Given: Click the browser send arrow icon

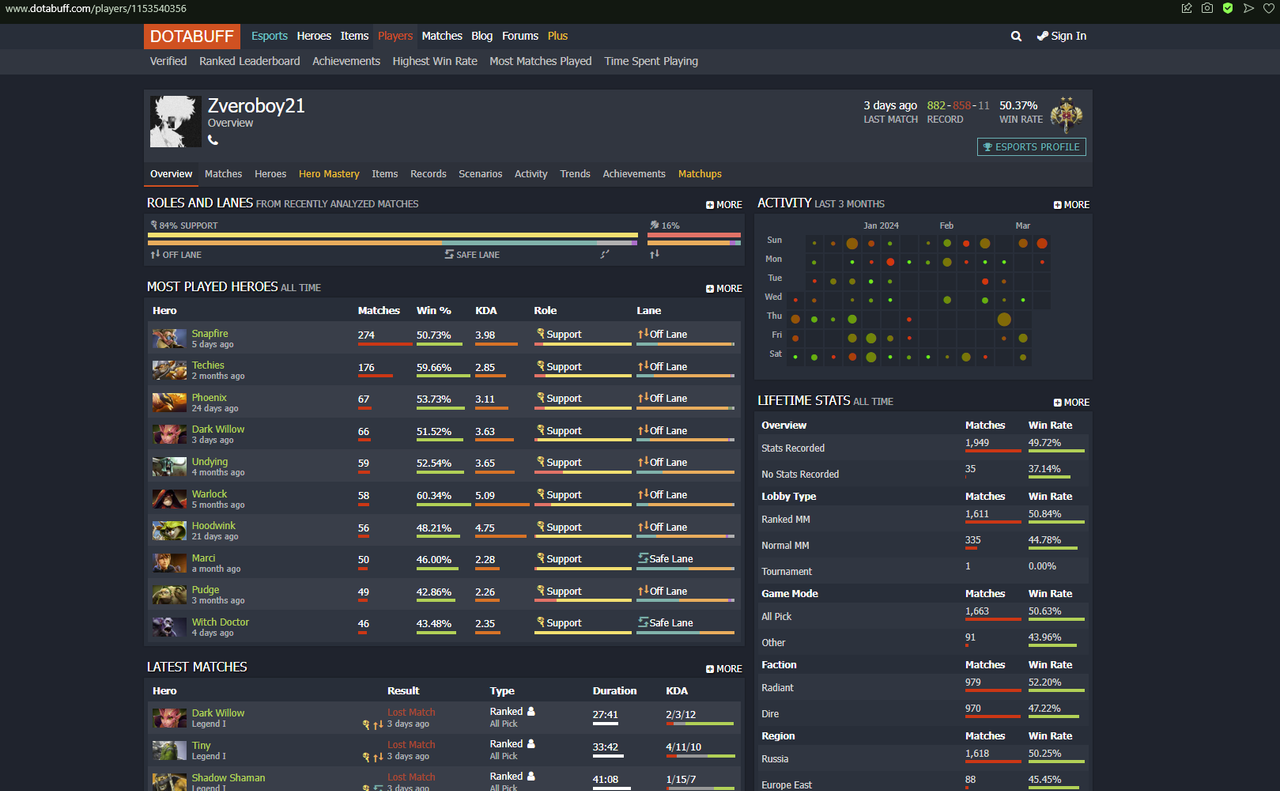Looking at the screenshot, I should pos(1248,8).
